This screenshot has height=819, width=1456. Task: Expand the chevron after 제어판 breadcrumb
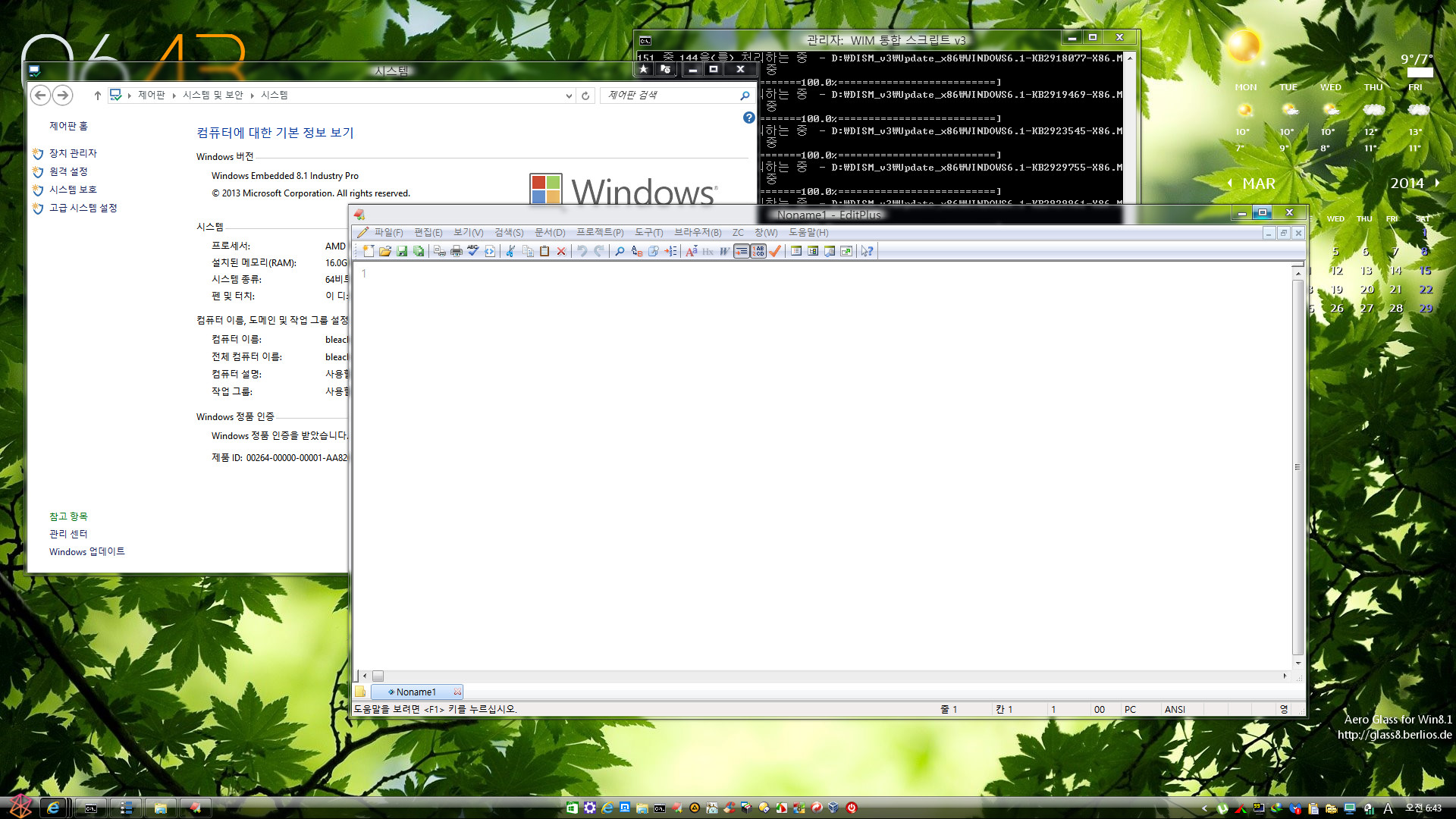click(x=174, y=96)
